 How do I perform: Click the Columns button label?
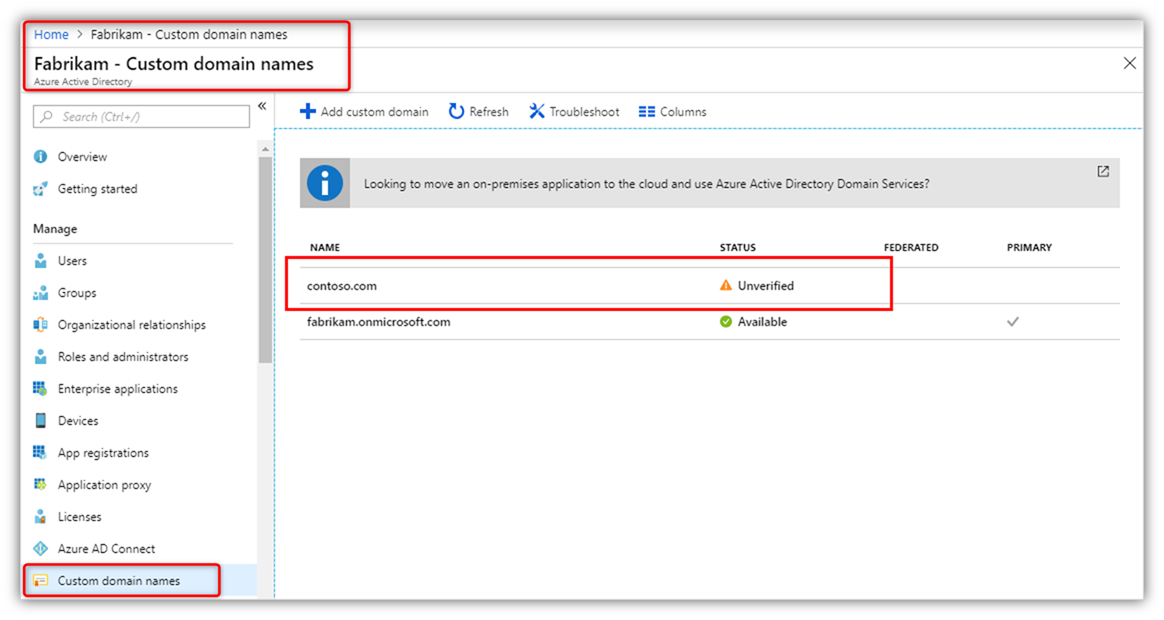tap(683, 111)
